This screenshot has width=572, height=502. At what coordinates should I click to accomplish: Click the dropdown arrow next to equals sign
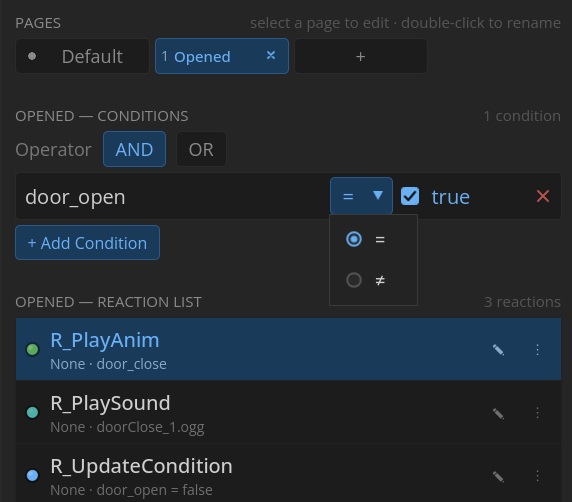click(378, 195)
